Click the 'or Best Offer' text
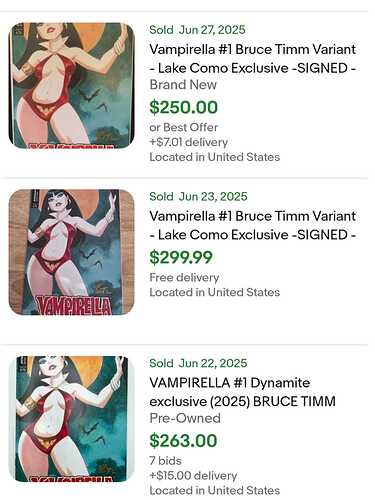 tap(184, 127)
